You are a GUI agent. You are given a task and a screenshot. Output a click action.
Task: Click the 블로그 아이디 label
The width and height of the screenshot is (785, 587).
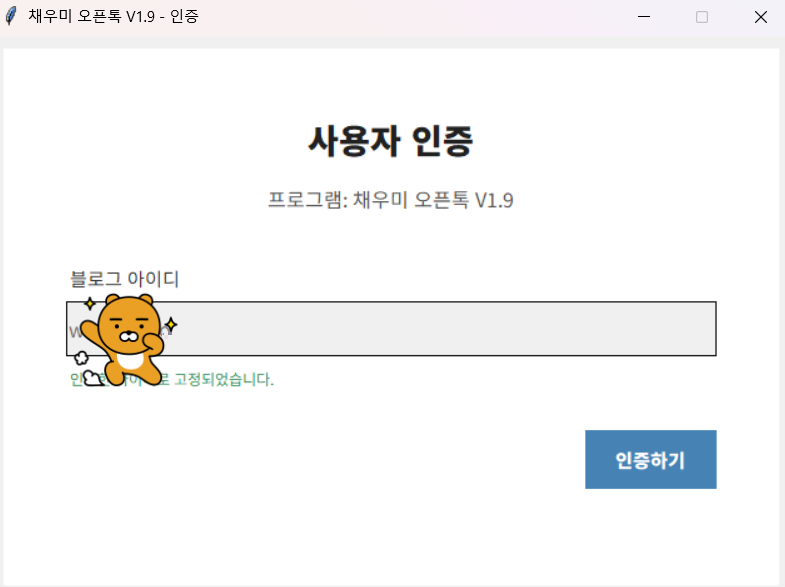pyautogui.click(x=124, y=279)
